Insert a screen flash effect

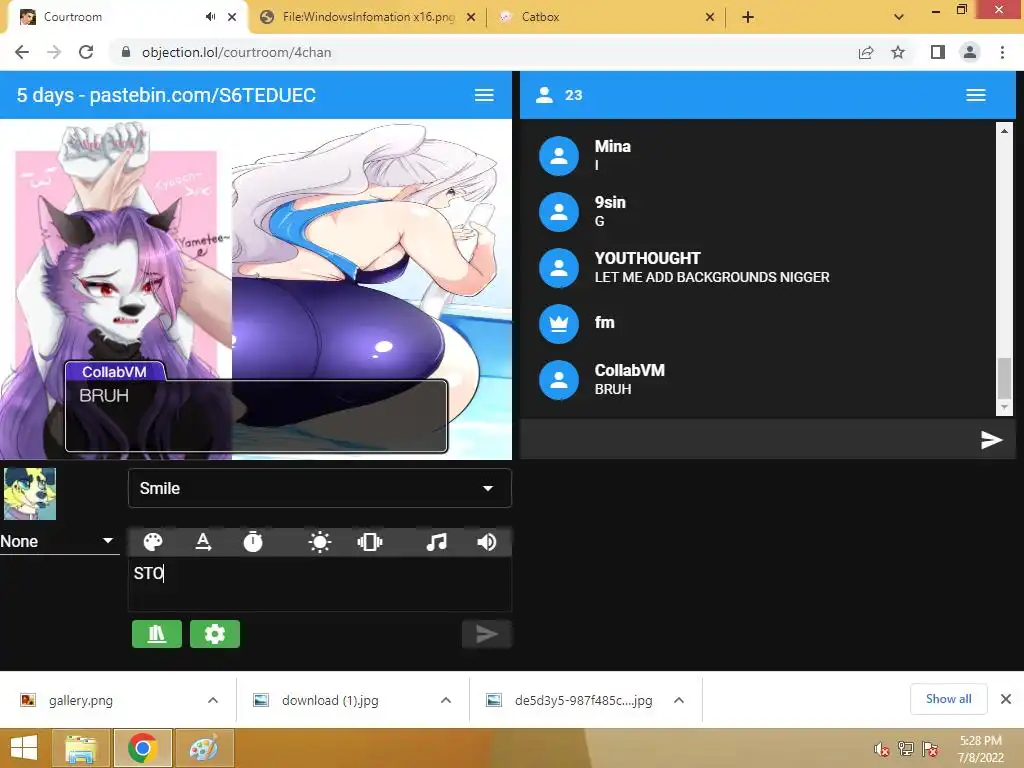[x=319, y=542]
